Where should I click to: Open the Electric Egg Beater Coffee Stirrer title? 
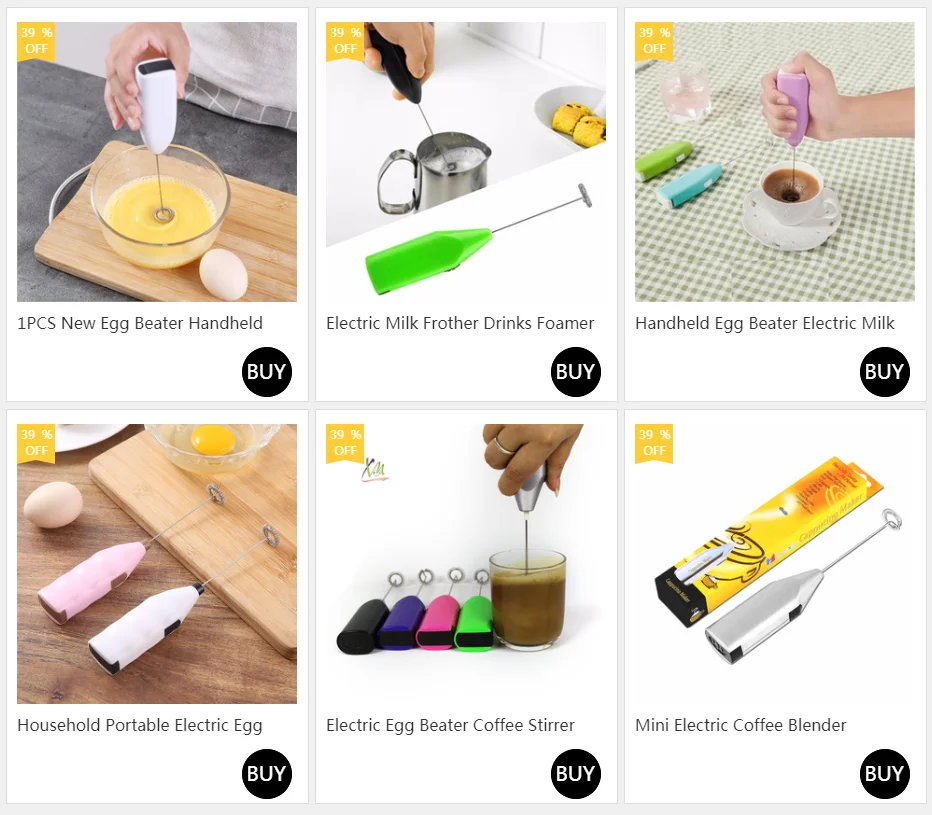451,726
